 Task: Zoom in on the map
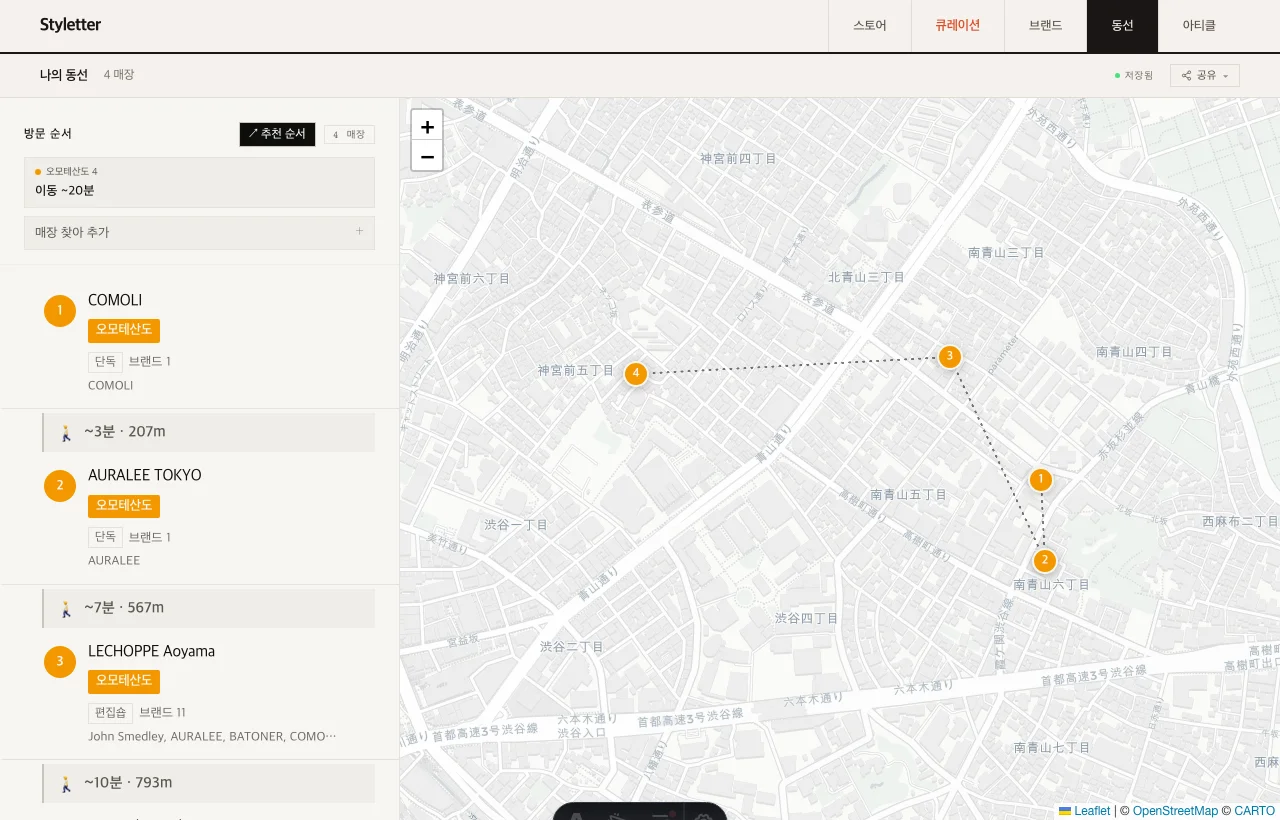(x=427, y=126)
